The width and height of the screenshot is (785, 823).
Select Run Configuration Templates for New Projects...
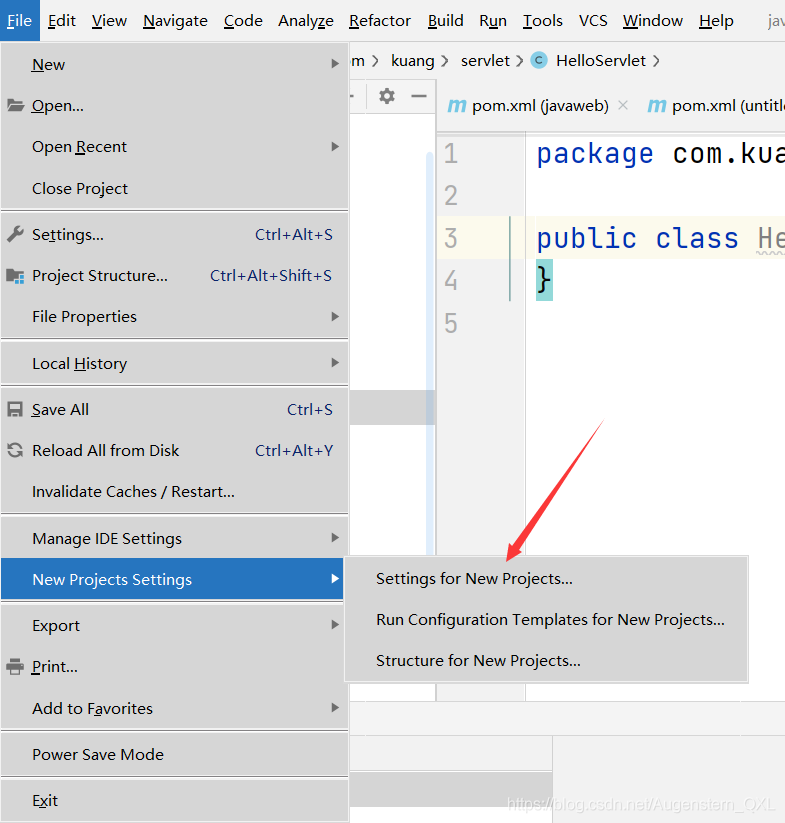[x=546, y=619]
